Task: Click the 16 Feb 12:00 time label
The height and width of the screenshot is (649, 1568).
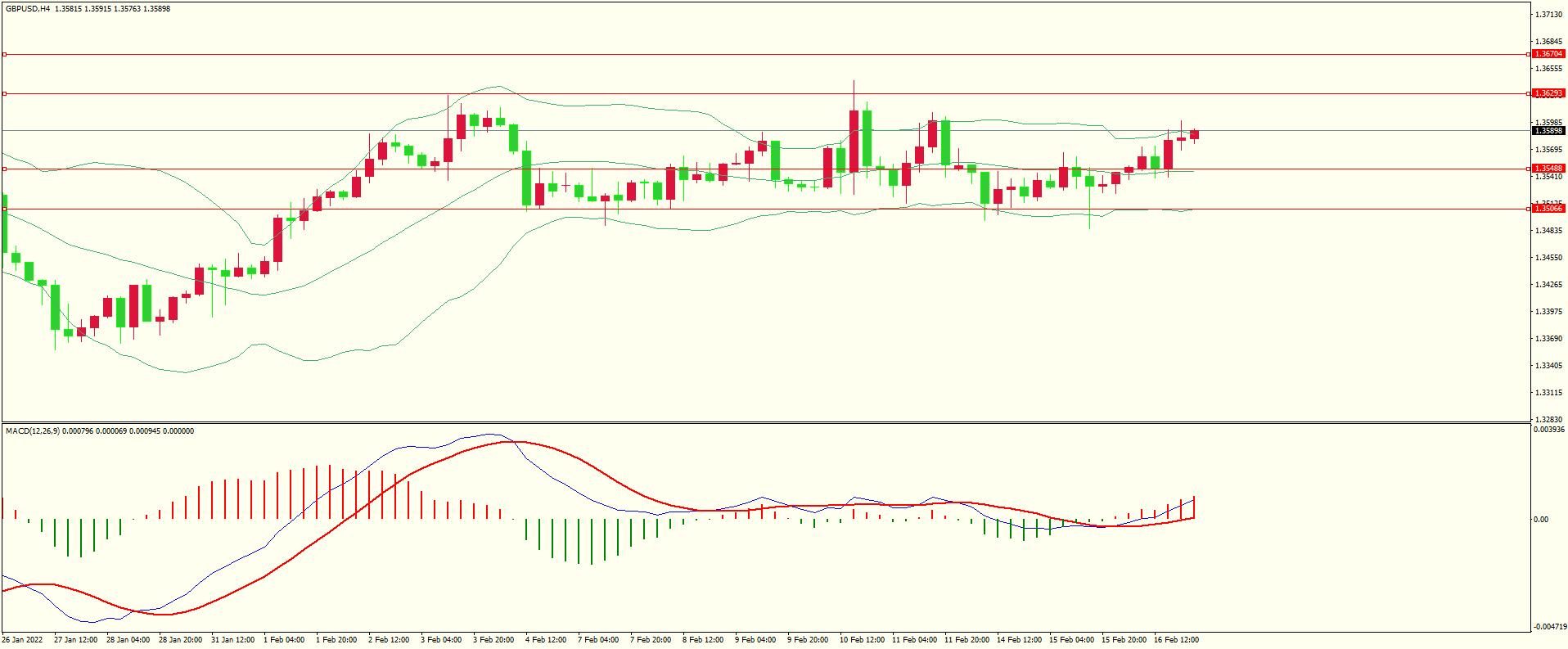Action: coord(1176,640)
